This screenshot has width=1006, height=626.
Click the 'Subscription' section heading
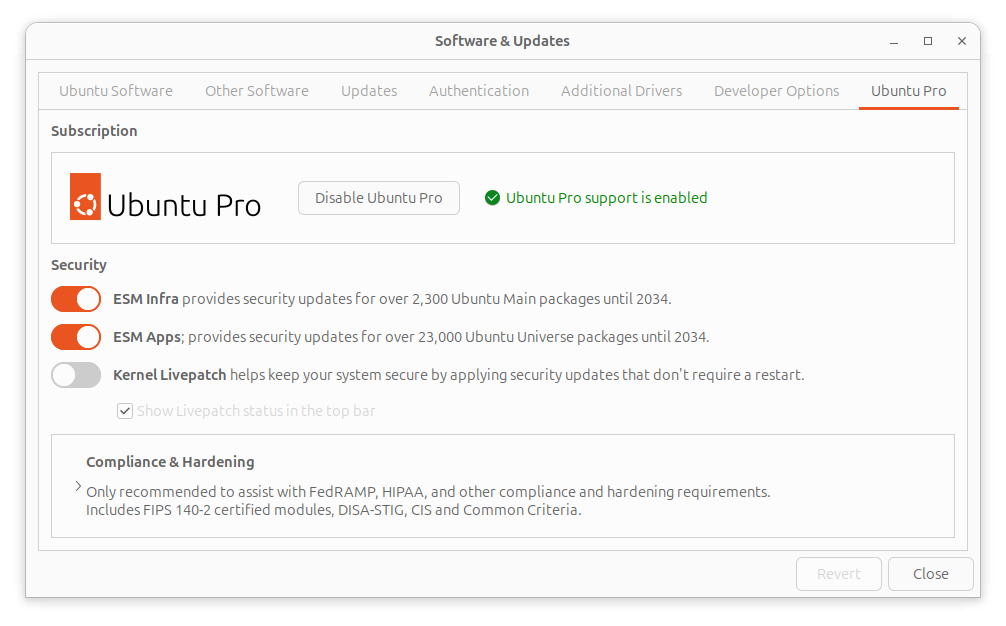point(94,131)
